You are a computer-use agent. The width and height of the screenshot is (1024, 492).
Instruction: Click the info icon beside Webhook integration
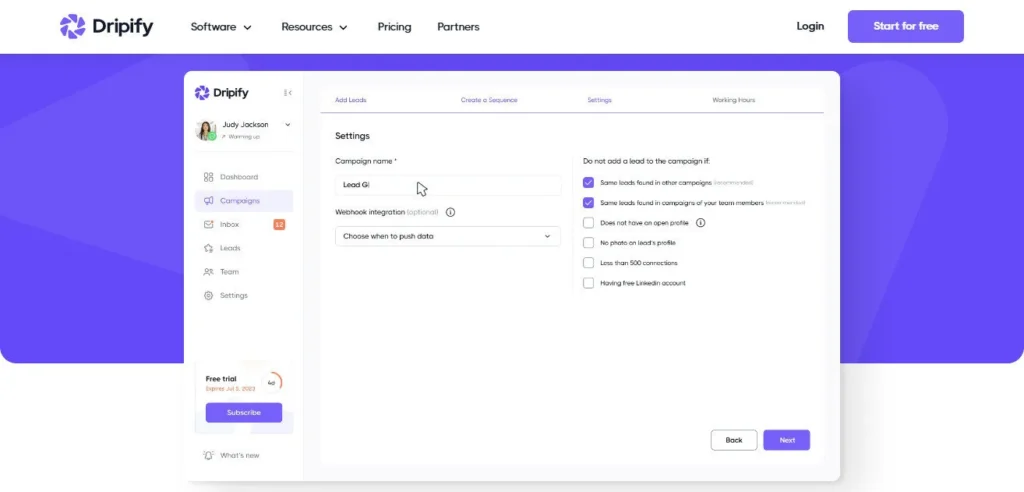451,212
